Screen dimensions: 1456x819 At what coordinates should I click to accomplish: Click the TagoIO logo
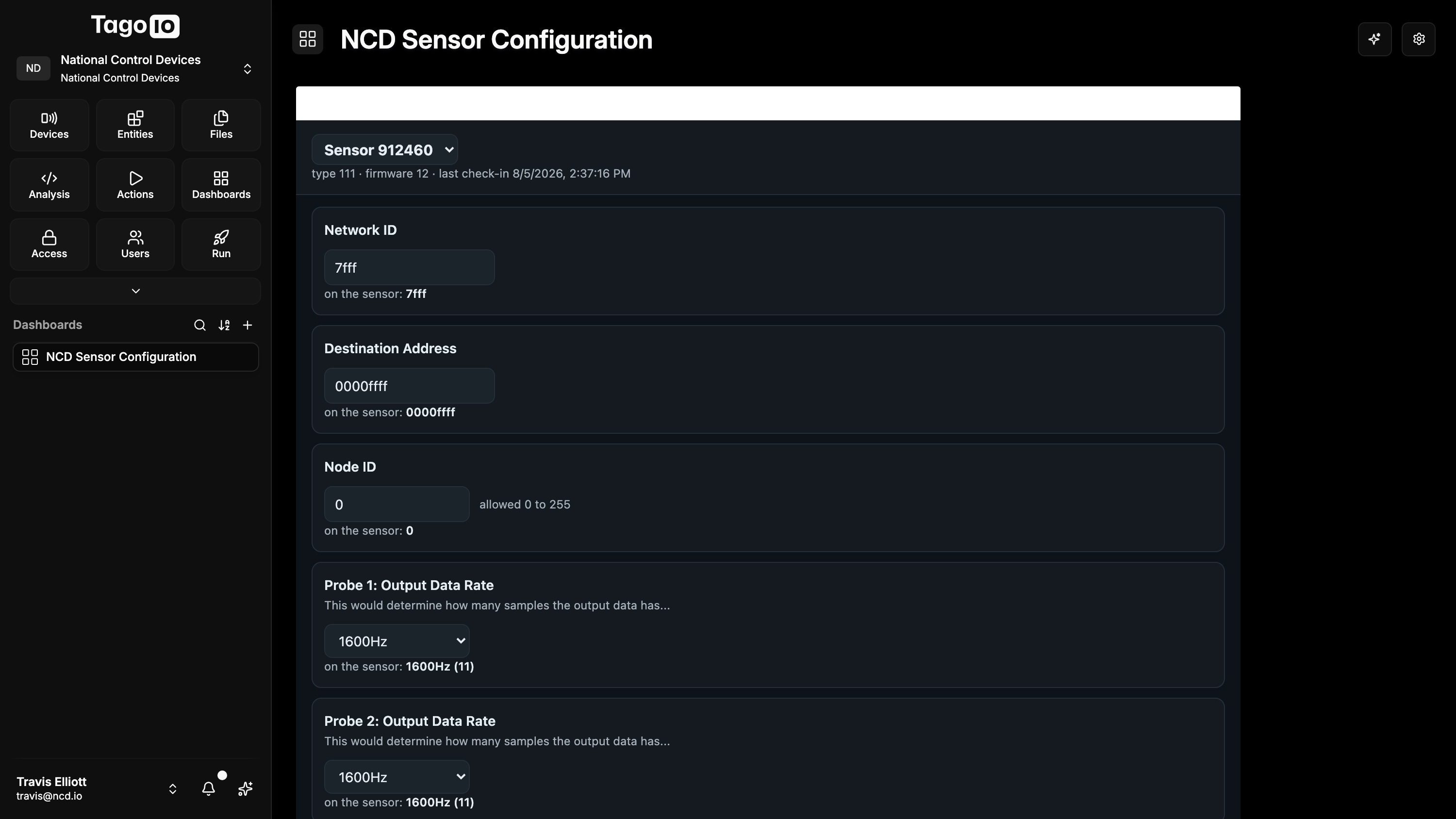(x=135, y=26)
